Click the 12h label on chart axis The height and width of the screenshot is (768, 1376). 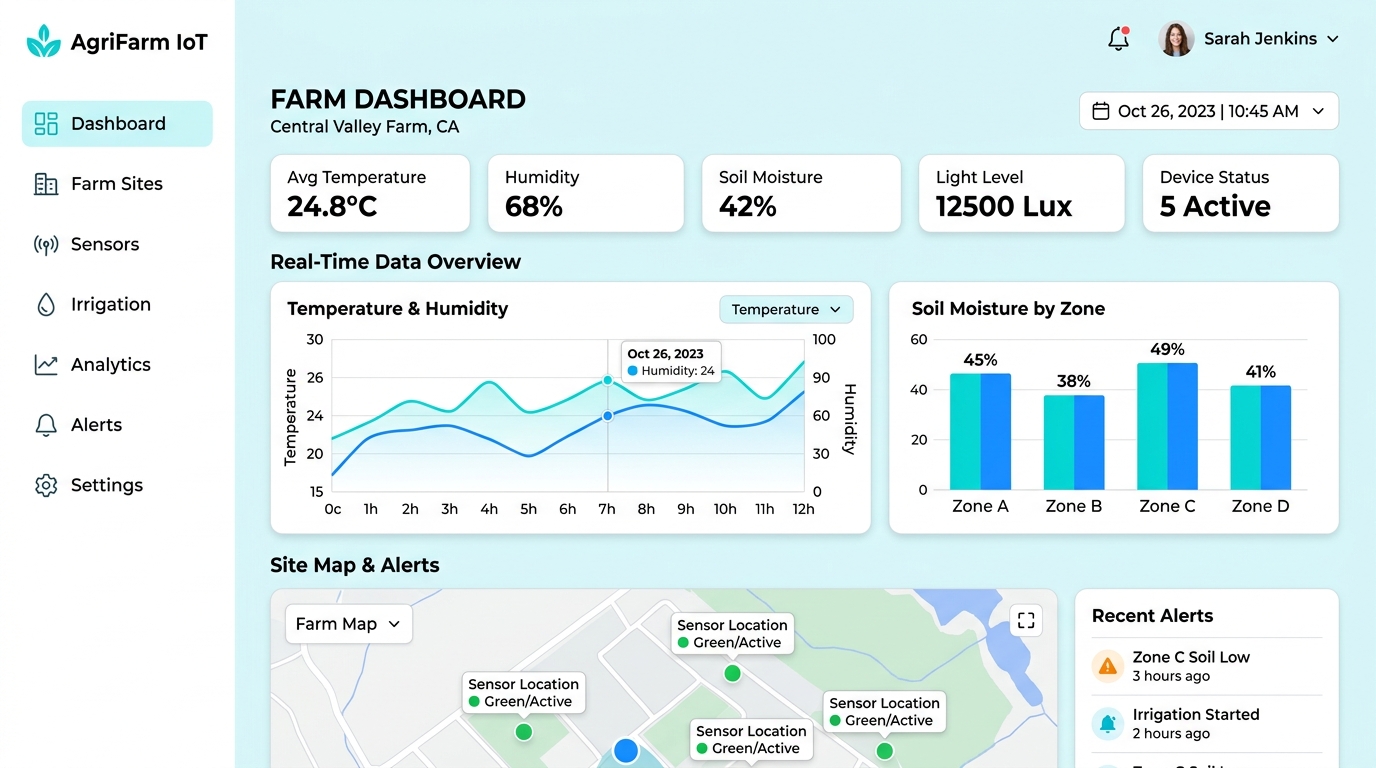[x=803, y=509]
